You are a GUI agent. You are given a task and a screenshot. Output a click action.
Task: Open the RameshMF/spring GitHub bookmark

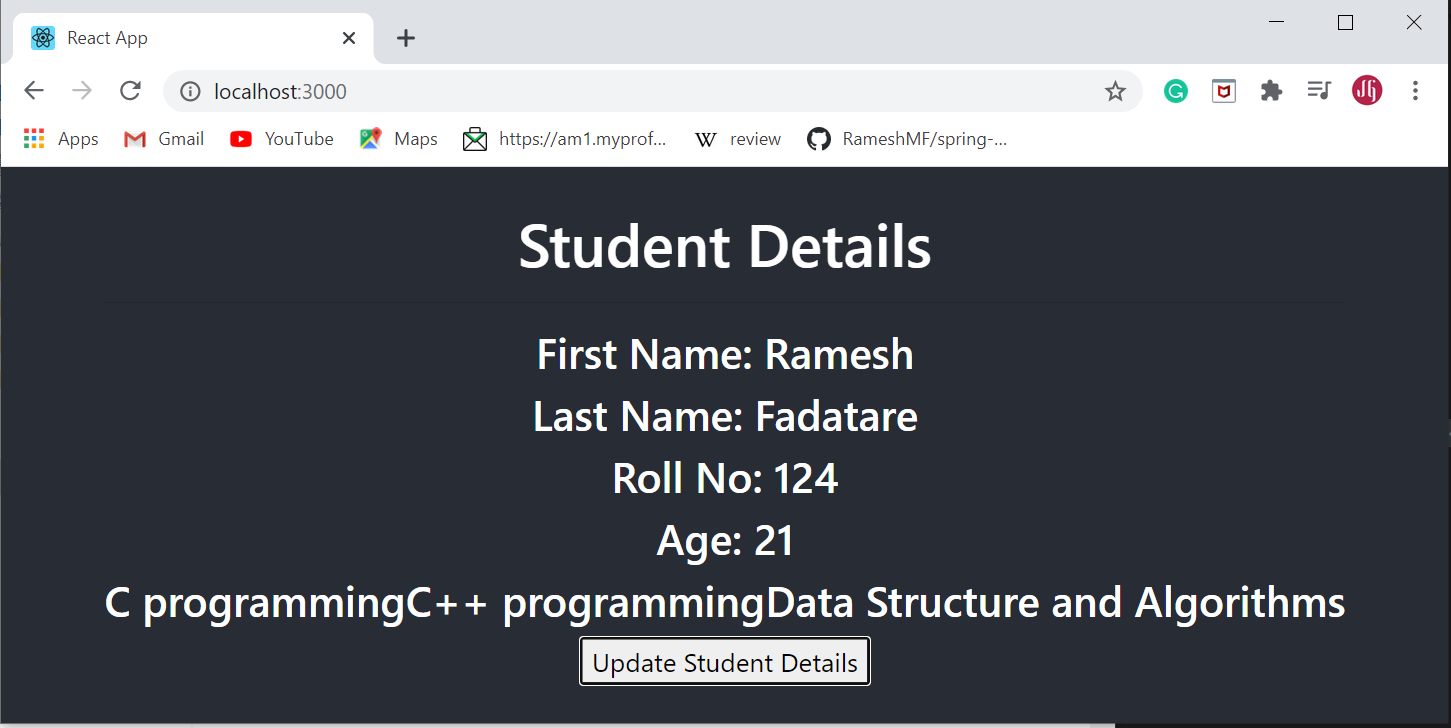[x=906, y=139]
